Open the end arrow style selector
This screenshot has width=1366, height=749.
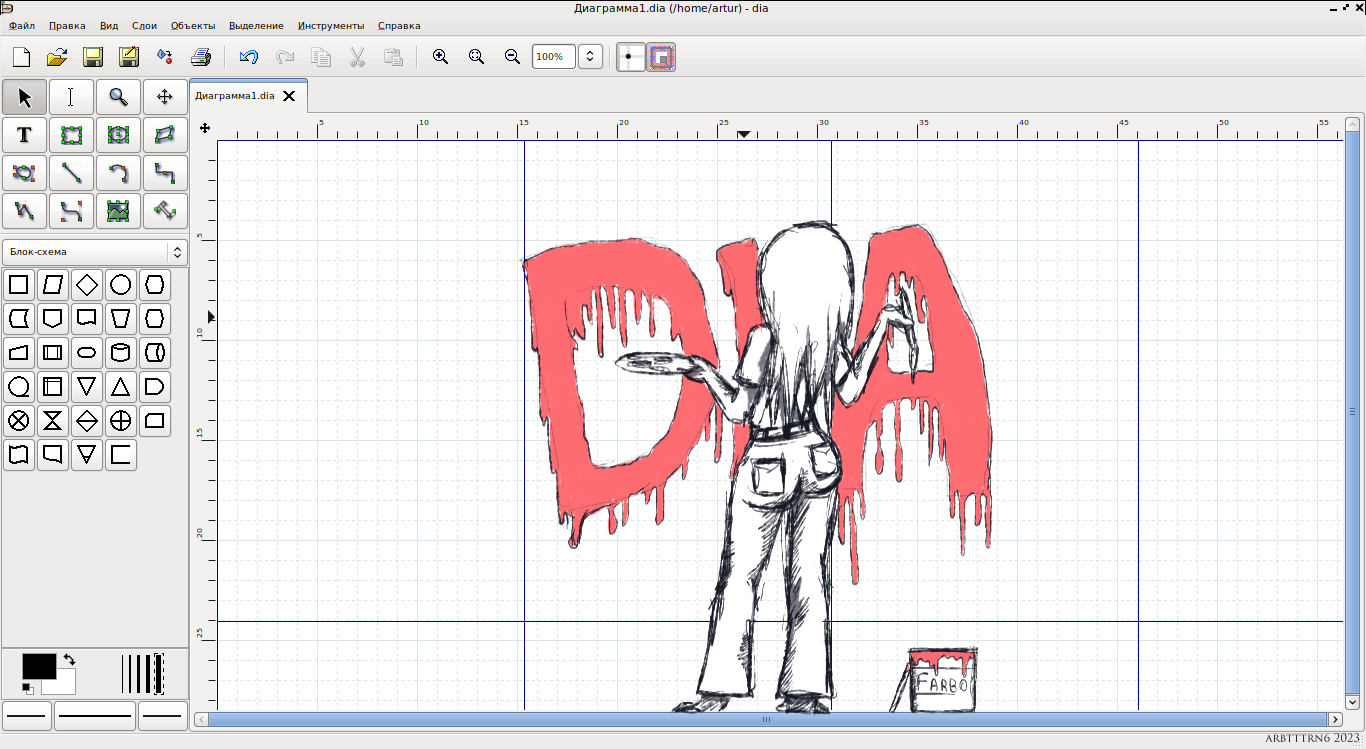162,716
